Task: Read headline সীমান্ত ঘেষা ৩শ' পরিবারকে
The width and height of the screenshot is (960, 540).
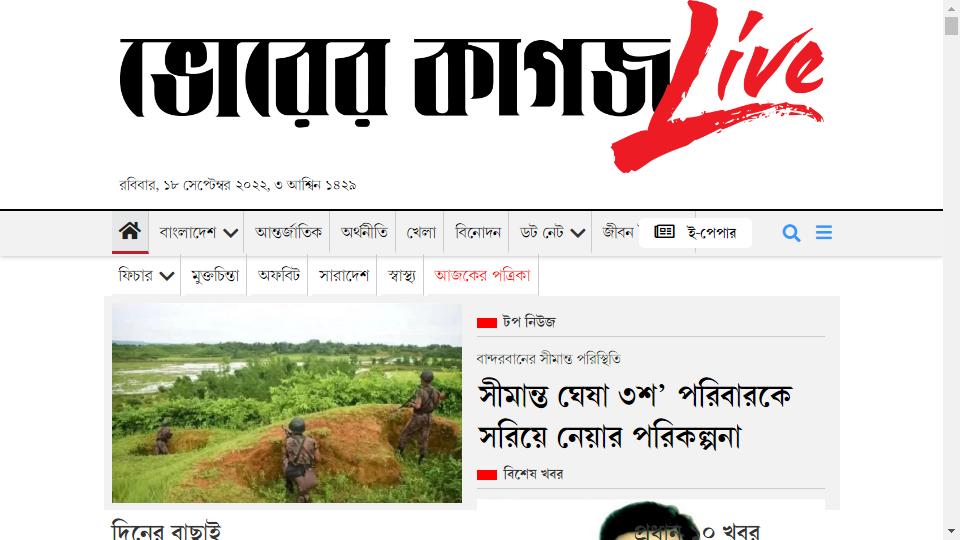Action: (x=636, y=396)
